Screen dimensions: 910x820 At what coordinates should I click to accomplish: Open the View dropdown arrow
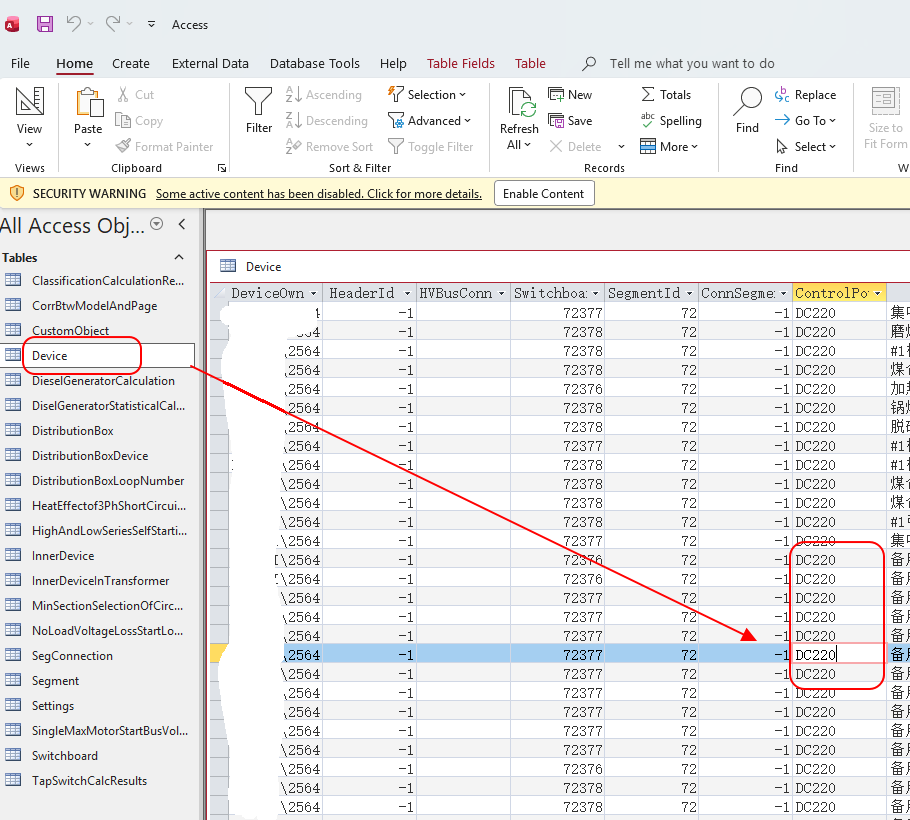pyautogui.click(x=30, y=145)
